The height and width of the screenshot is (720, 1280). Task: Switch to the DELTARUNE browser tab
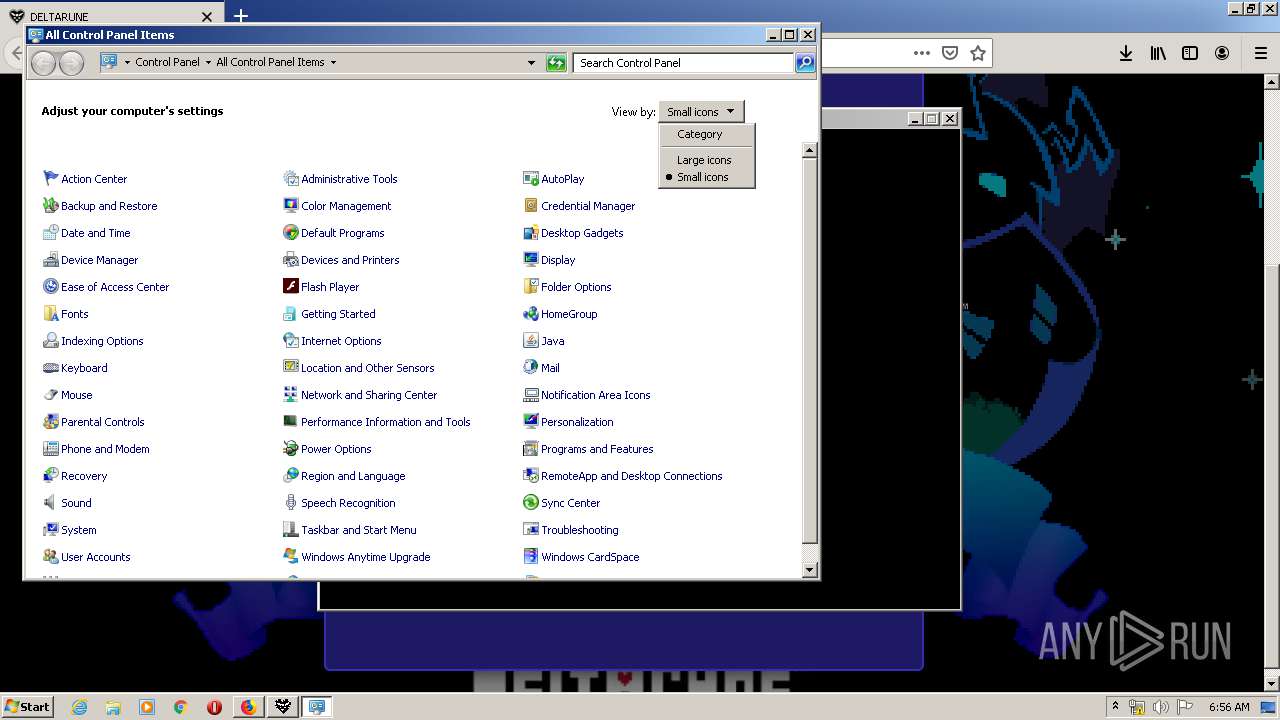click(110, 17)
